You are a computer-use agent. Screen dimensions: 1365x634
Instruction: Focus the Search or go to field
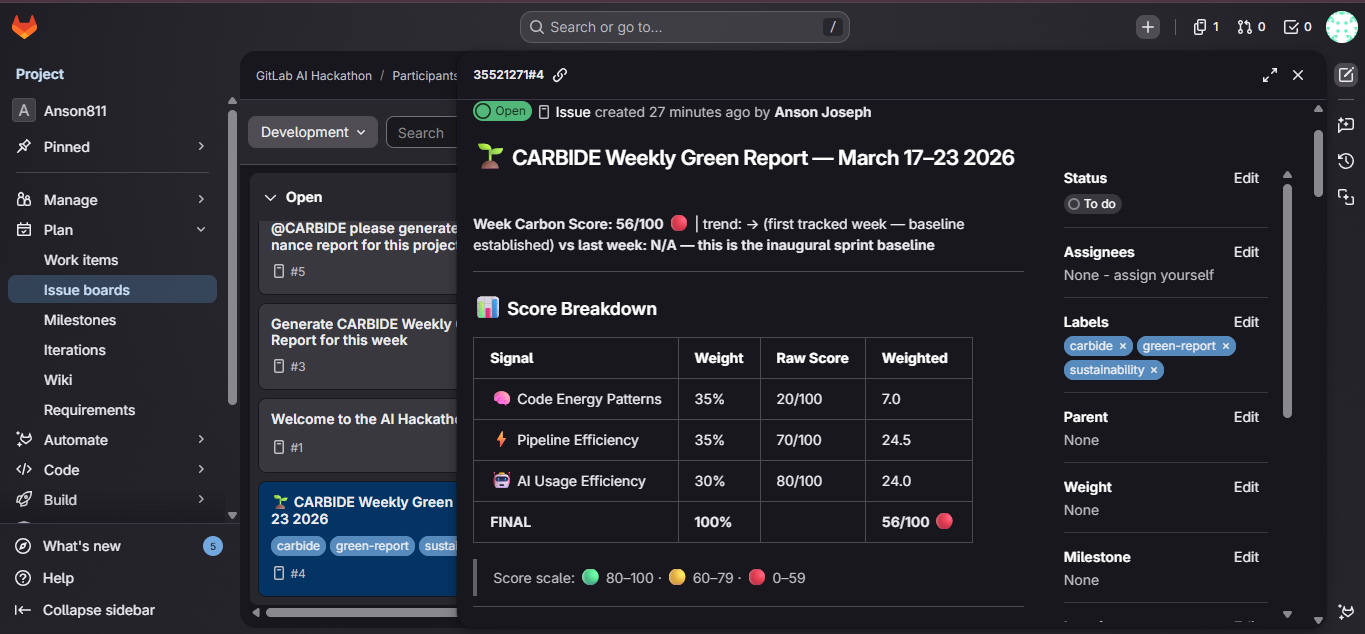point(685,27)
